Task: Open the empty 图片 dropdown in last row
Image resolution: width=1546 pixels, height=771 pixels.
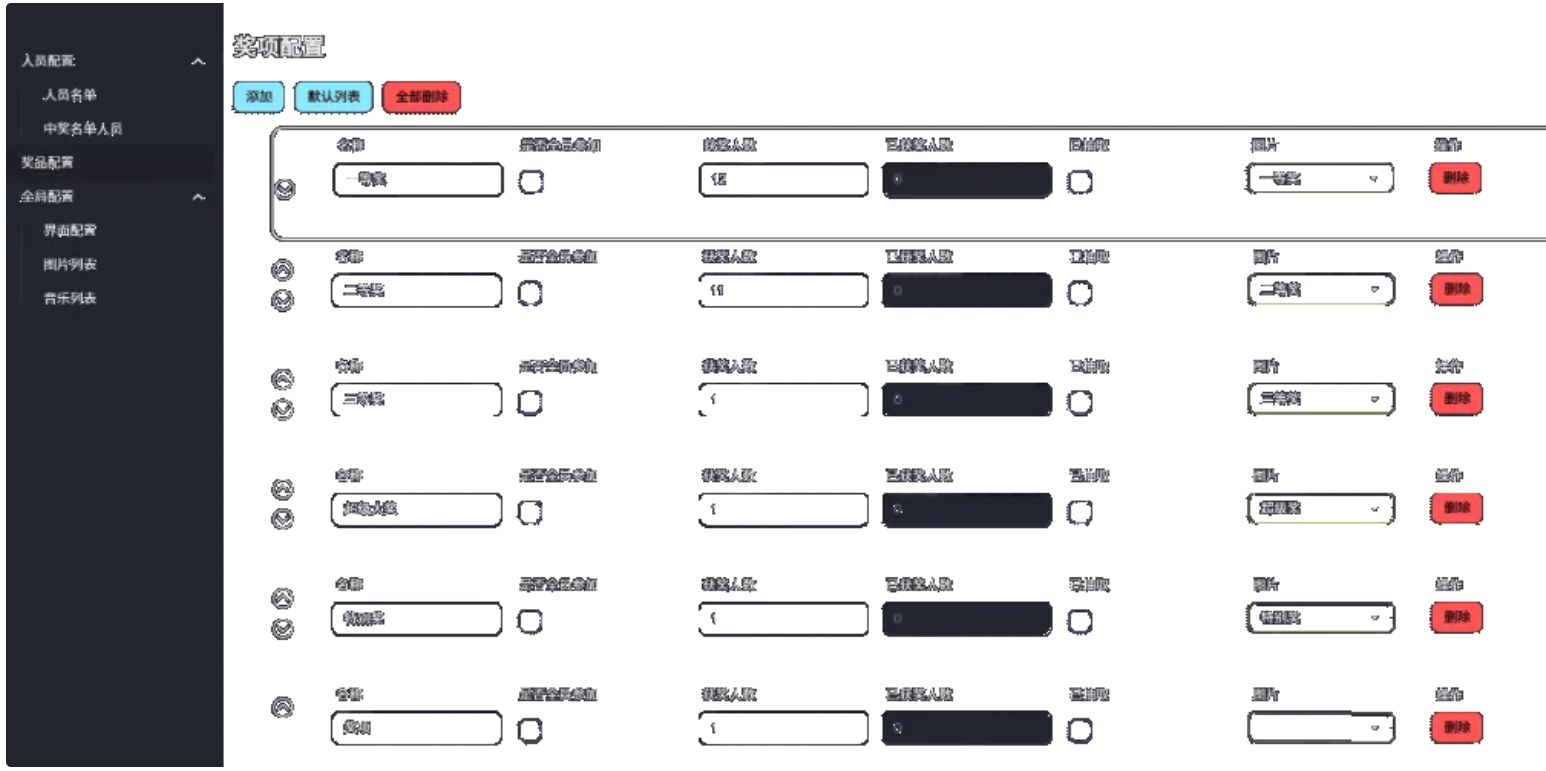Action: 1320,729
